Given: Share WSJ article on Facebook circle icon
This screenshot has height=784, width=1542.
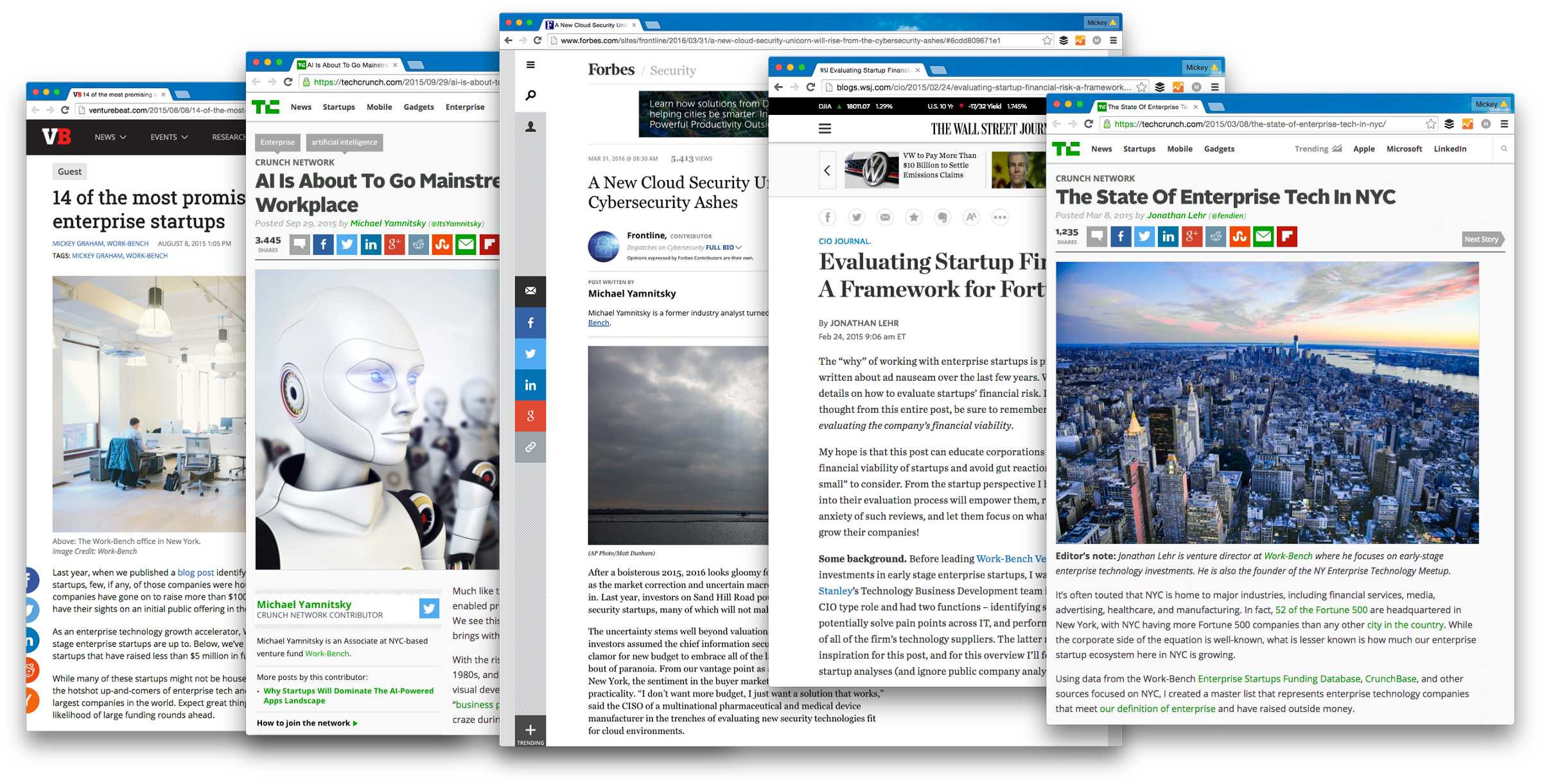Looking at the screenshot, I should [x=828, y=217].
